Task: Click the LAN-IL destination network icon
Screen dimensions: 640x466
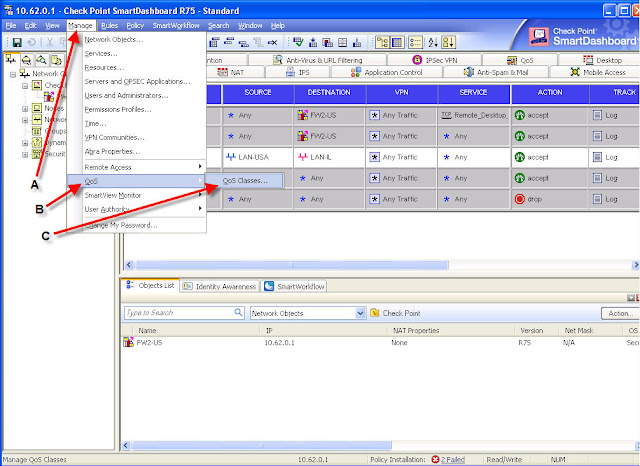Action: coord(302,157)
